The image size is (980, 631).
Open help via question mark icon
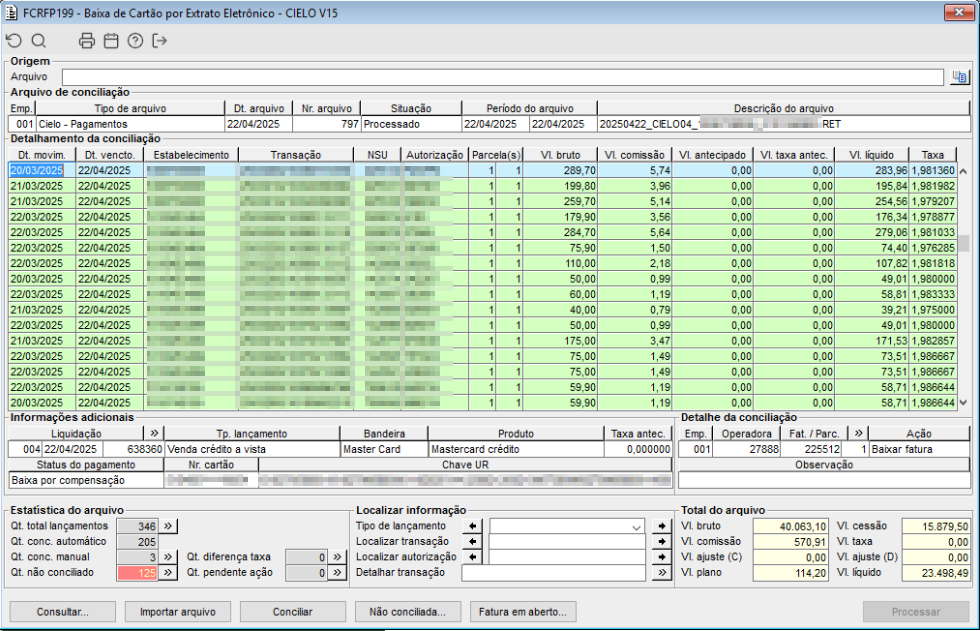coord(135,41)
